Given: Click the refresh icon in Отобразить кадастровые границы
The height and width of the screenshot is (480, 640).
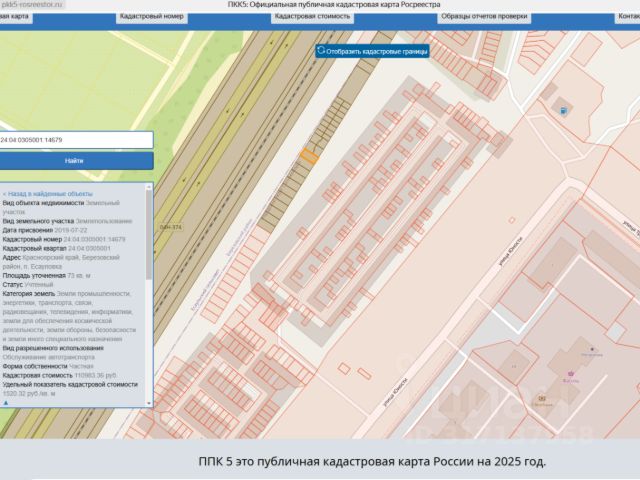Looking at the screenshot, I should coord(321,51).
